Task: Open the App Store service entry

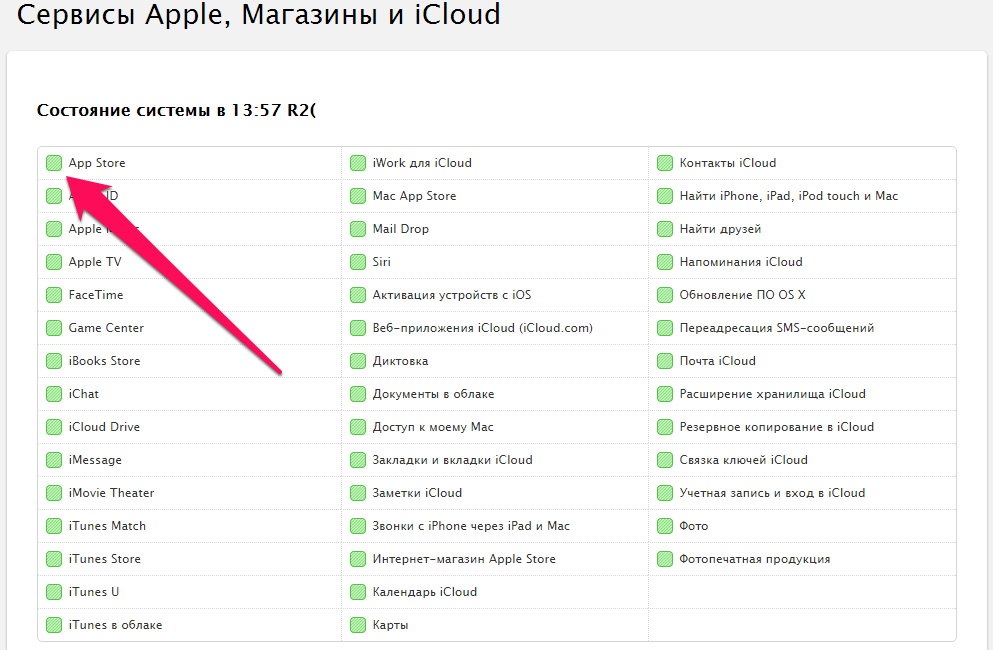Action: [97, 163]
